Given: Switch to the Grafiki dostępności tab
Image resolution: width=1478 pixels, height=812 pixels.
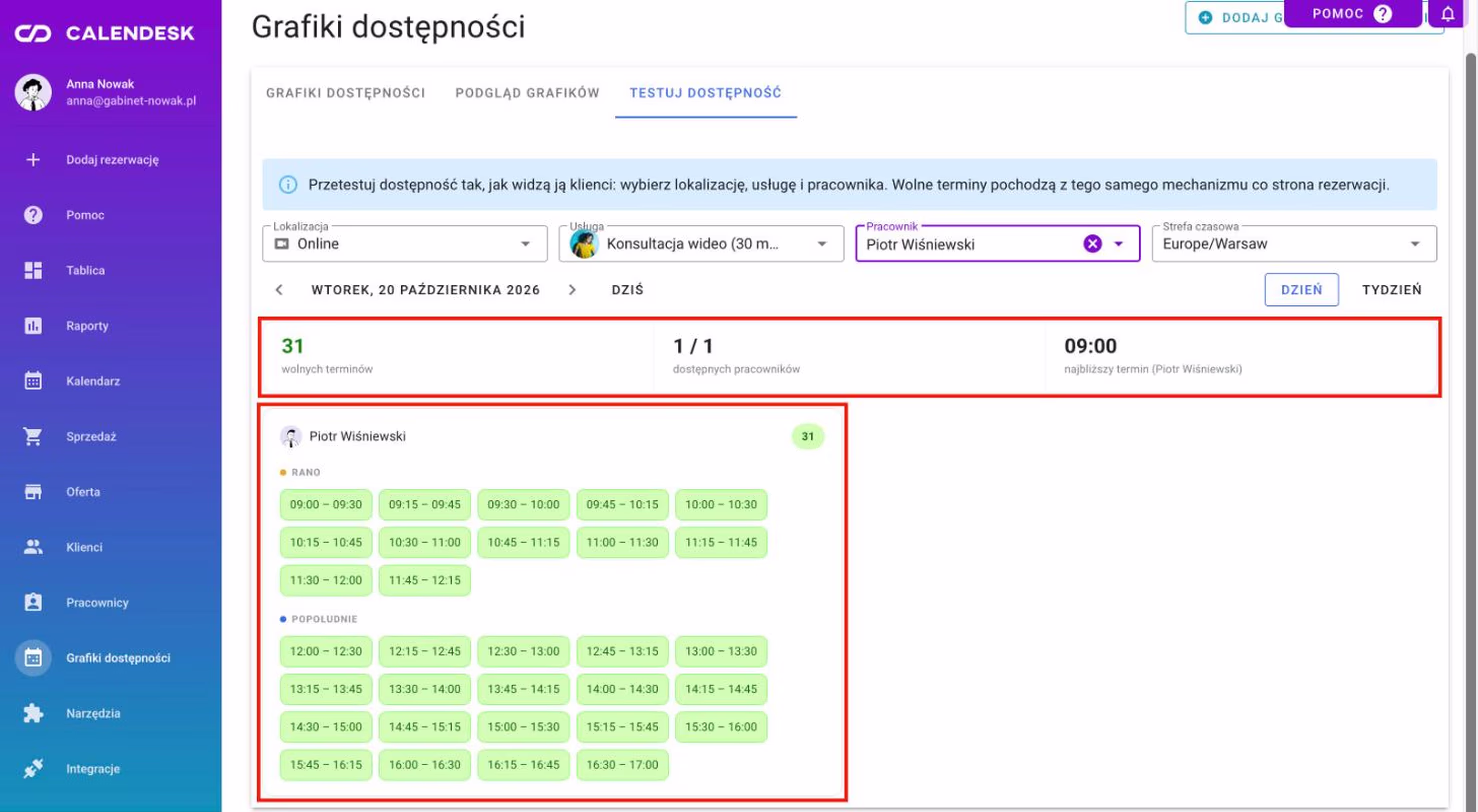Looking at the screenshot, I should (x=346, y=93).
